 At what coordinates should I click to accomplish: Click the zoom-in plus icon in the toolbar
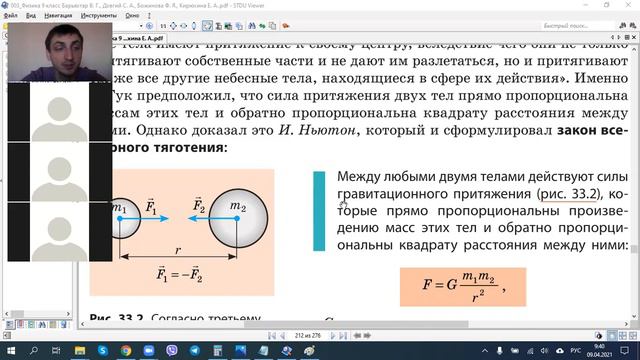pyautogui.click(x=149, y=26)
